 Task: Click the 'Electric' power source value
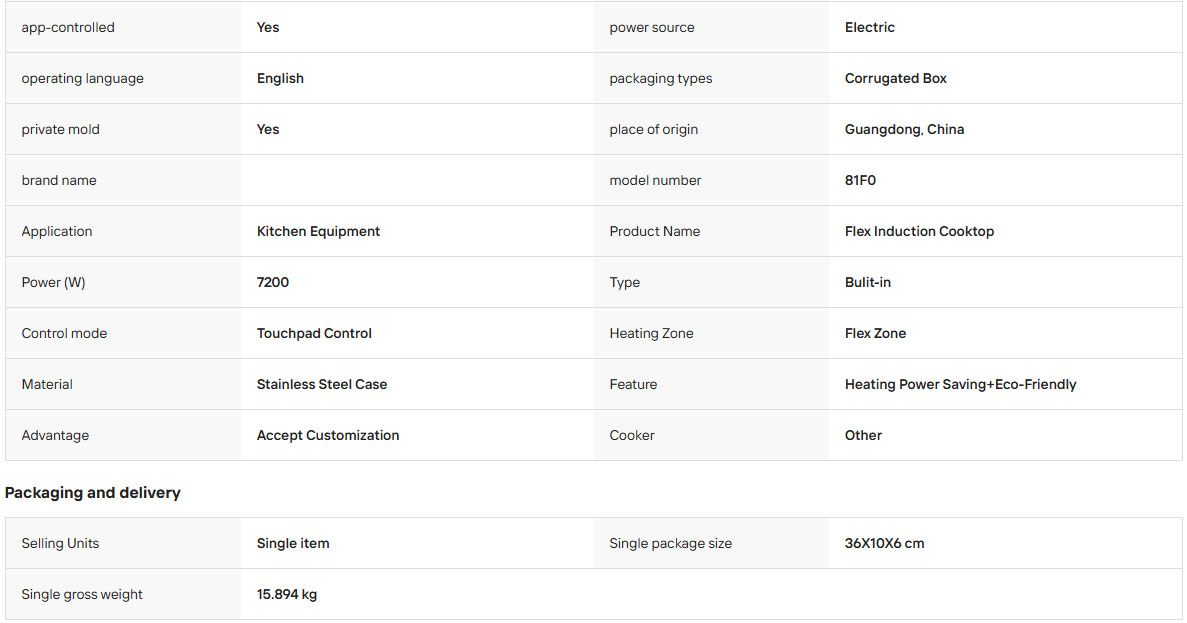pos(870,27)
